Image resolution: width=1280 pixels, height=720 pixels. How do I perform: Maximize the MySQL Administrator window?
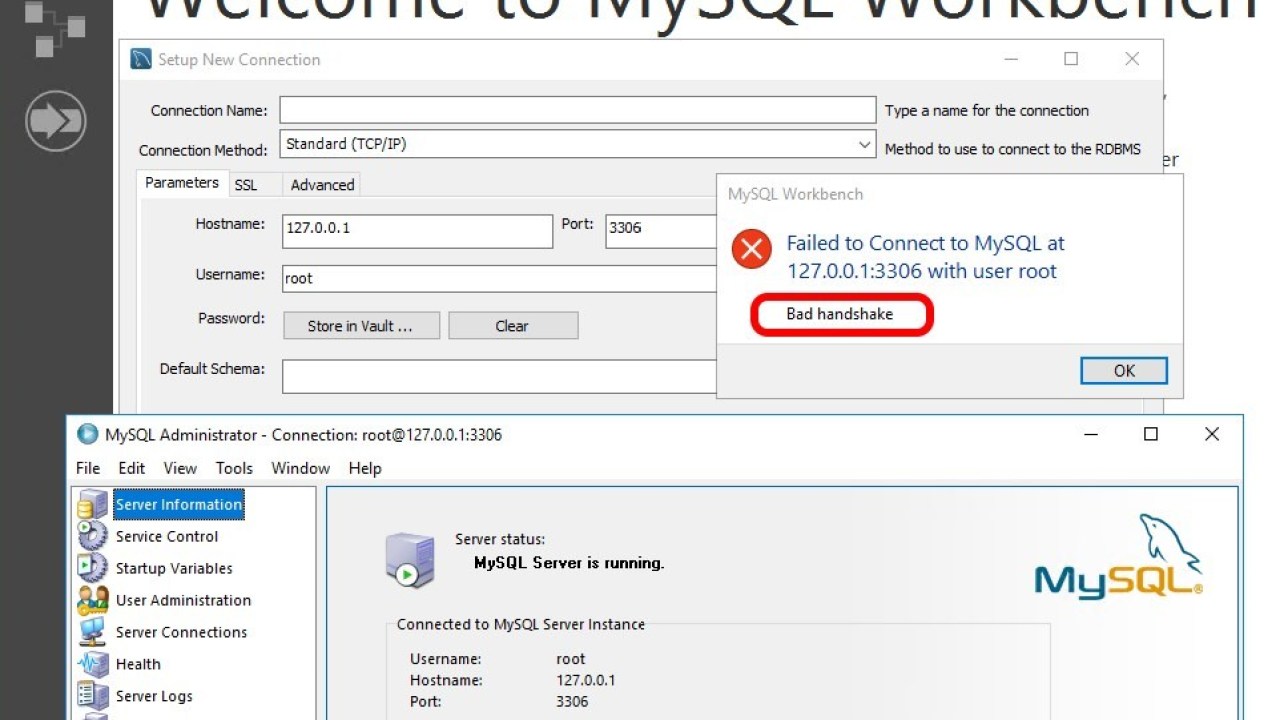tap(1151, 434)
